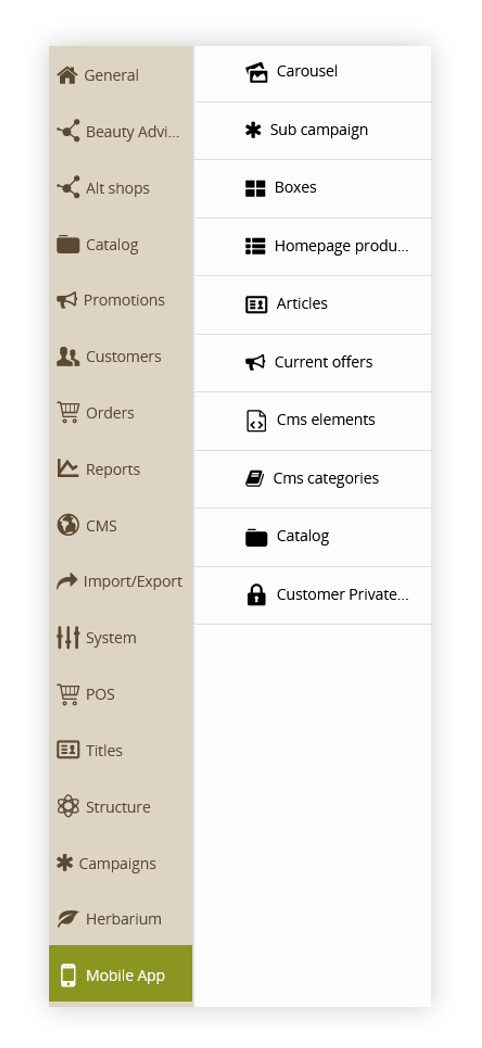
Task: Select the Mobile App menu item
Action: (120, 974)
